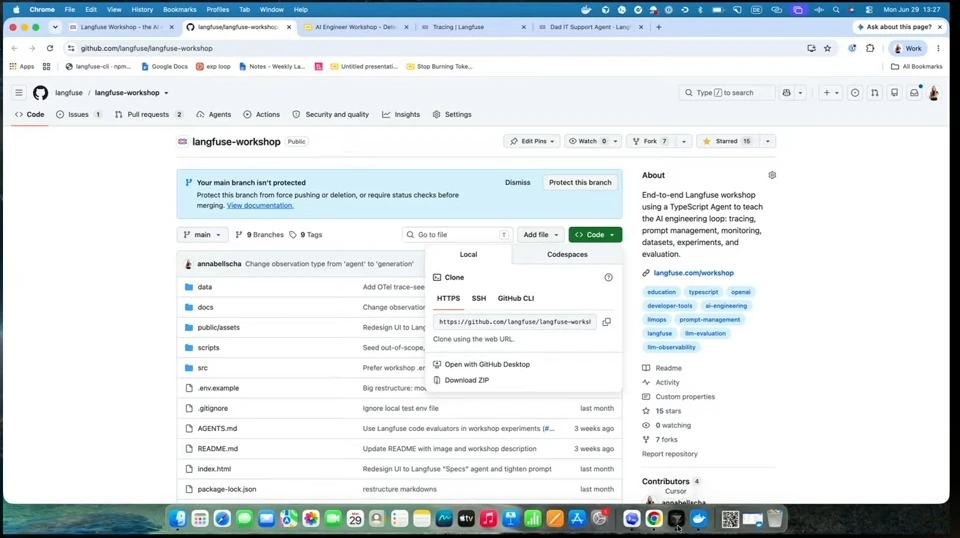The width and height of the screenshot is (960, 538).
Task: Select SSH clone option
Action: 479,299
